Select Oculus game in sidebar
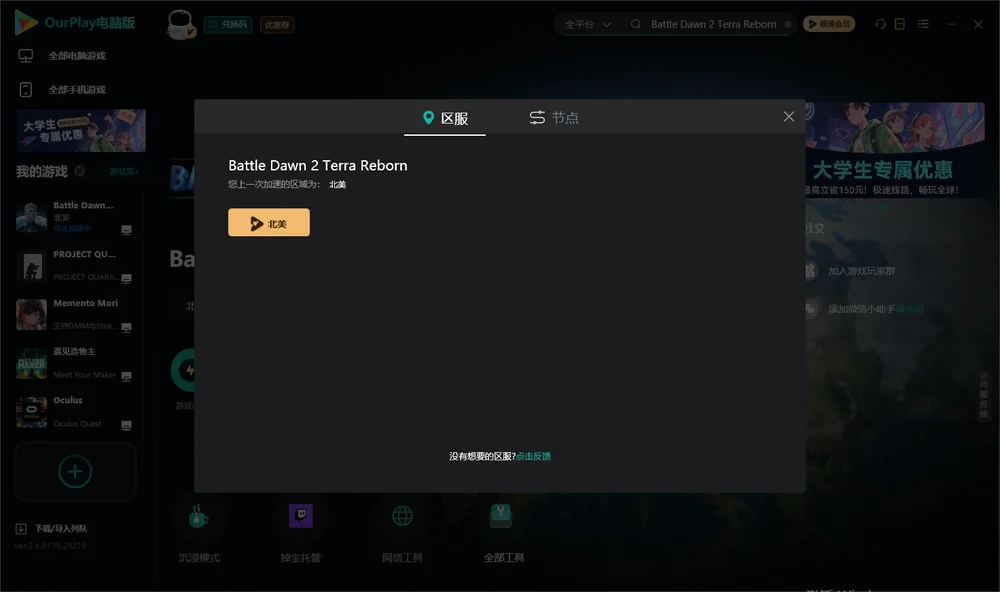This screenshot has width=1000, height=592. 74,412
